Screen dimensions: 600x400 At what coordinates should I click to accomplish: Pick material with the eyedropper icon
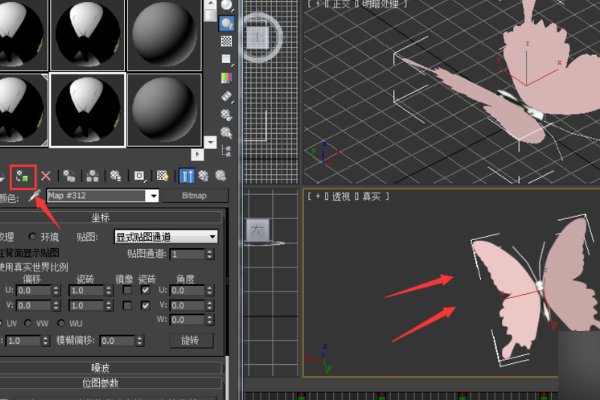[x=34, y=196]
